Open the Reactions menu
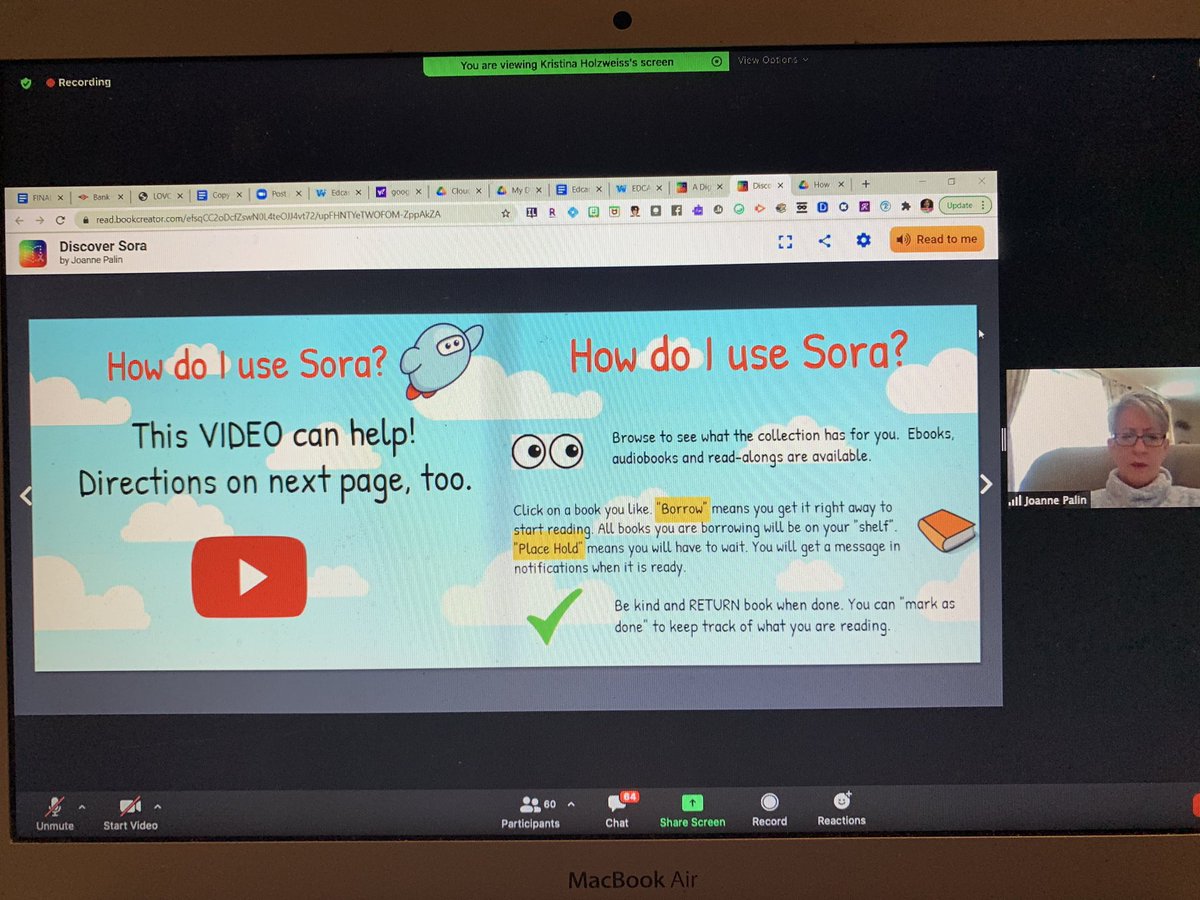This screenshot has height=900, width=1200. click(x=841, y=809)
